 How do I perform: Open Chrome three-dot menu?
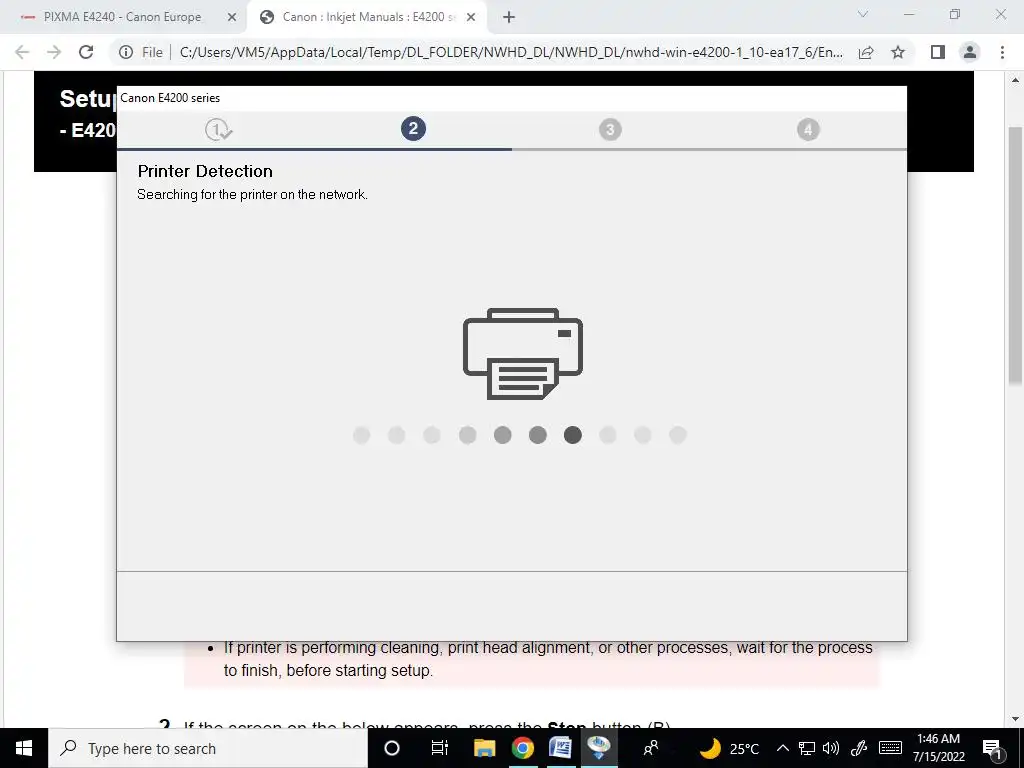[x=1002, y=52]
